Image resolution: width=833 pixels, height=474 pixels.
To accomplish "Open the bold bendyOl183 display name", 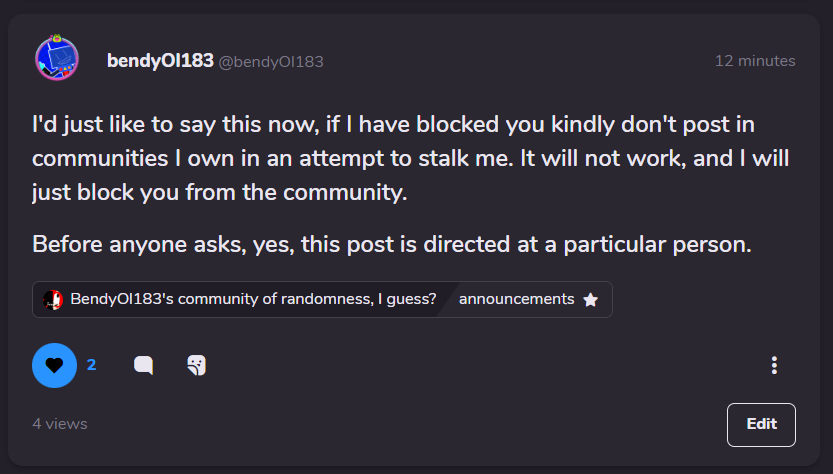I will tap(160, 61).
